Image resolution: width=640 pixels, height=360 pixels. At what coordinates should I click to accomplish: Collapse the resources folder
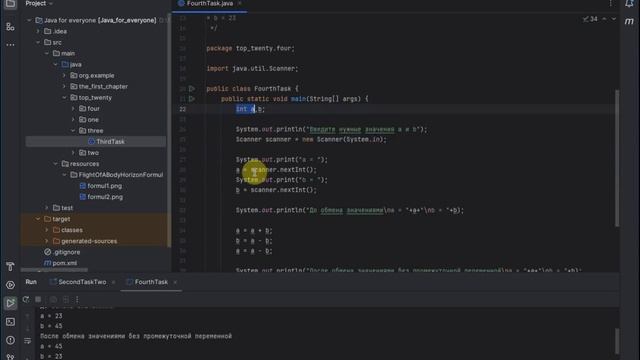pos(56,163)
